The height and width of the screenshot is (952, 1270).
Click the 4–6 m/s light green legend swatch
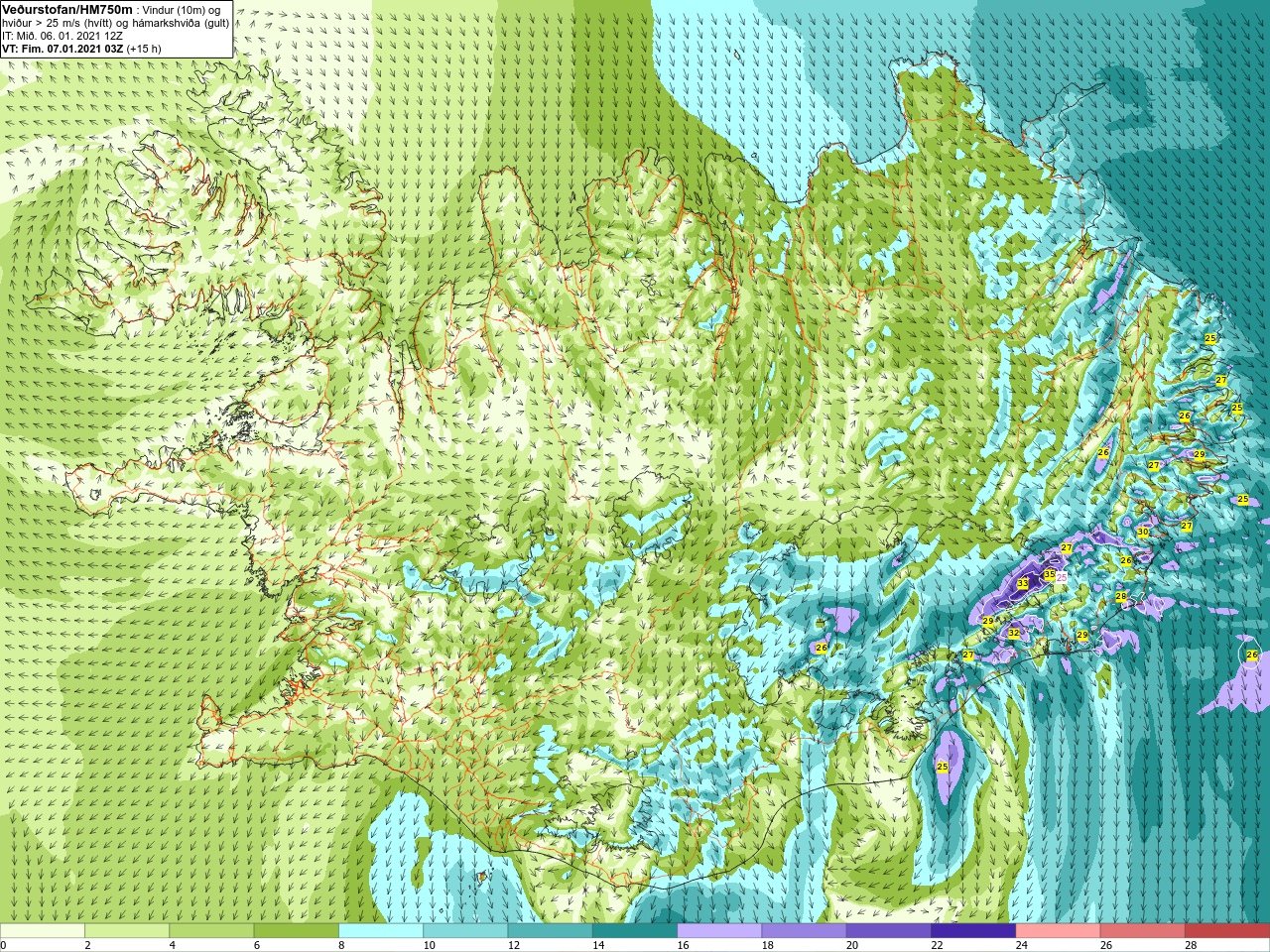coord(211,931)
